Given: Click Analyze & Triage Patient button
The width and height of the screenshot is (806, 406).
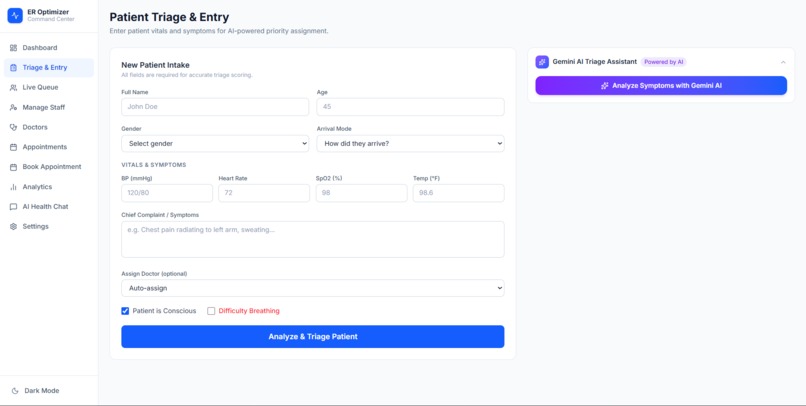Looking at the screenshot, I should (313, 337).
